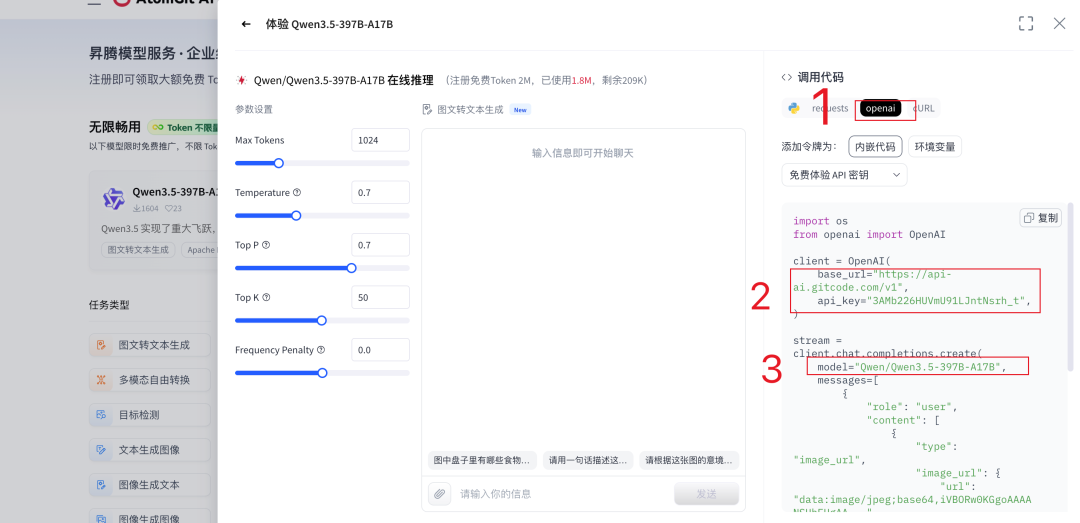Click the 图文转文本生成 sidebar icon
Image resolution: width=1080 pixels, height=523 pixels.
[101, 345]
